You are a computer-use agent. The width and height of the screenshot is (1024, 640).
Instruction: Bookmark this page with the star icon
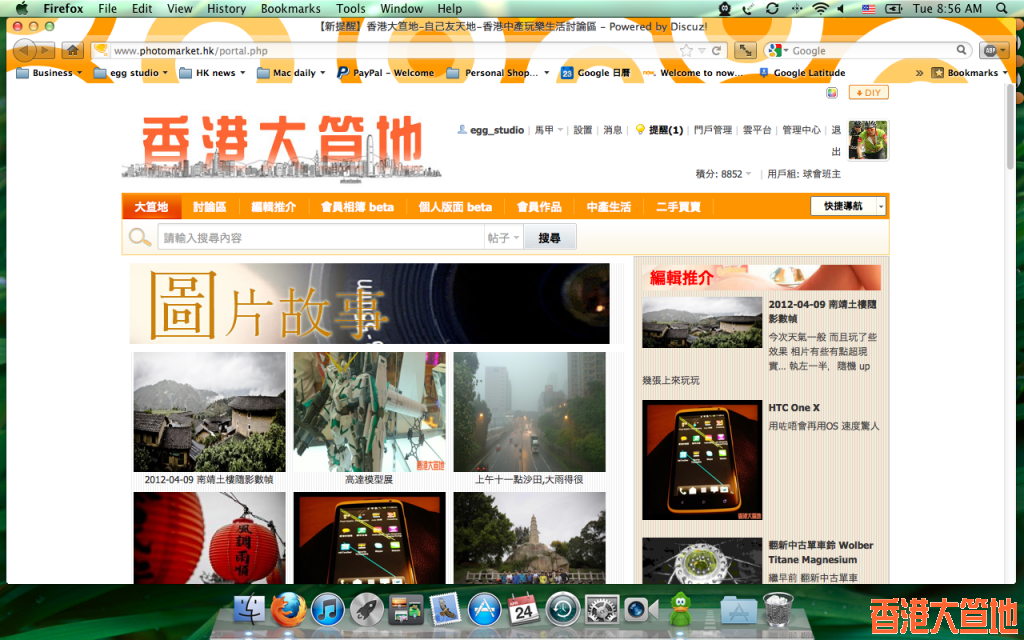[x=686, y=50]
